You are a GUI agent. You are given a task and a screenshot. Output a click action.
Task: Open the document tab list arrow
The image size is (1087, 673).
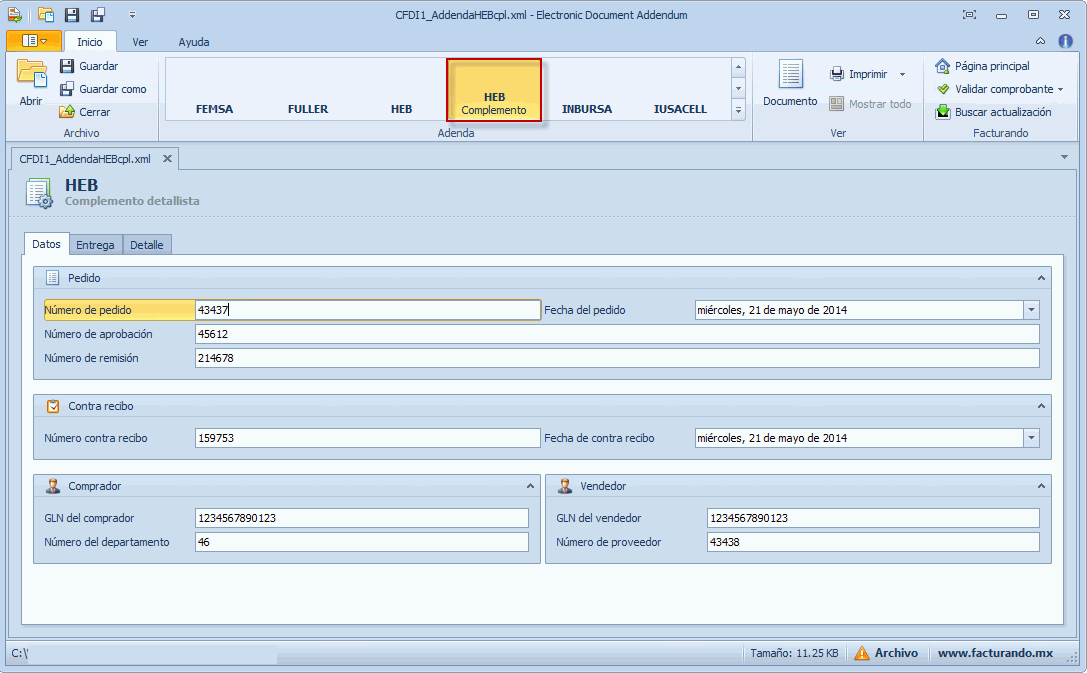coord(1064,157)
